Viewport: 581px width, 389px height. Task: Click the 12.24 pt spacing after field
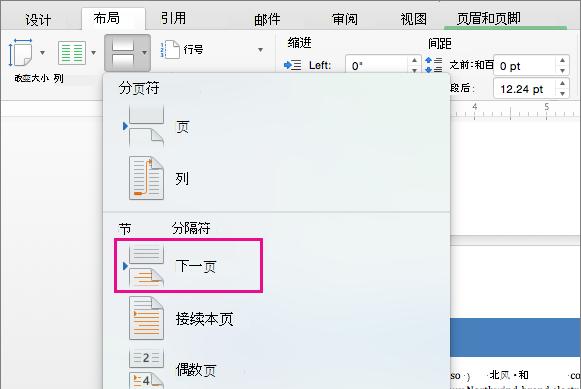coord(524,89)
